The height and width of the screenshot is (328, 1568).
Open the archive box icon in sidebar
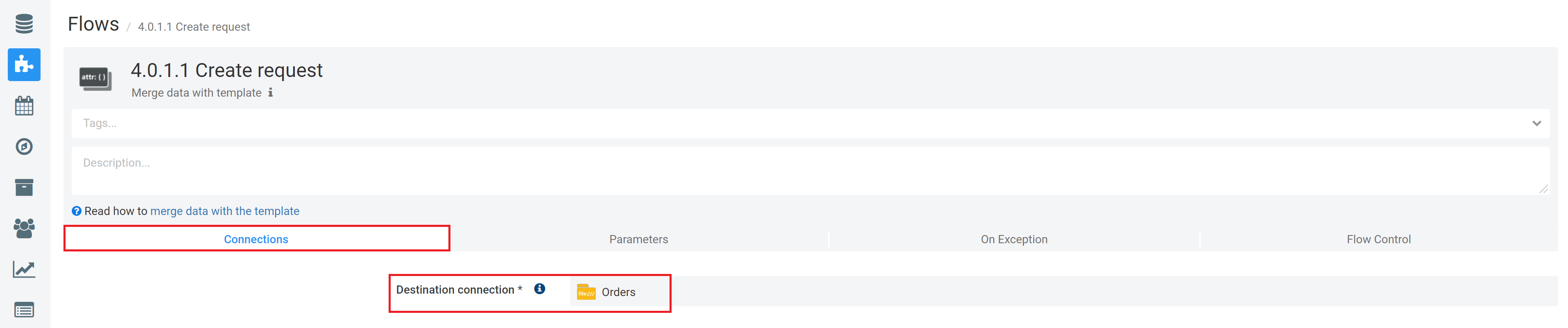24,188
